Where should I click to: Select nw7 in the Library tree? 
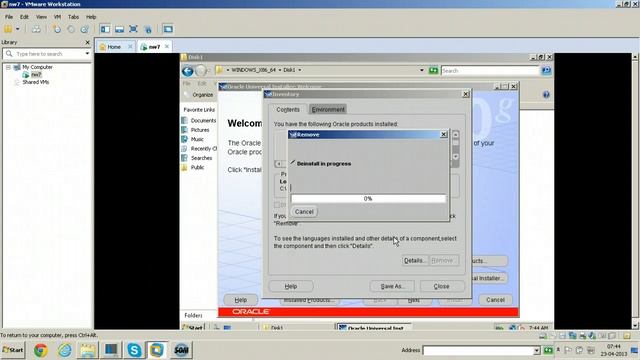click(36, 74)
